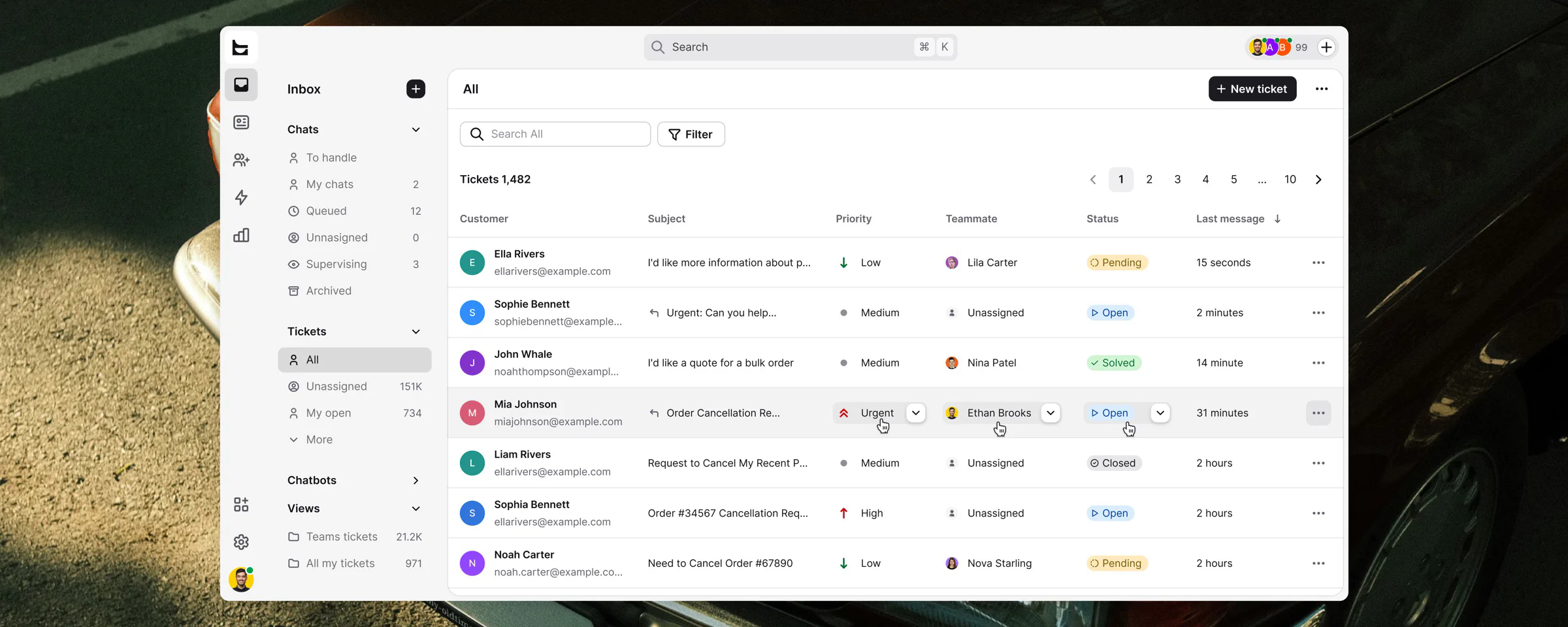Click sort arrow beside Last message column
The height and width of the screenshot is (627, 1568).
(x=1277, y=219)
